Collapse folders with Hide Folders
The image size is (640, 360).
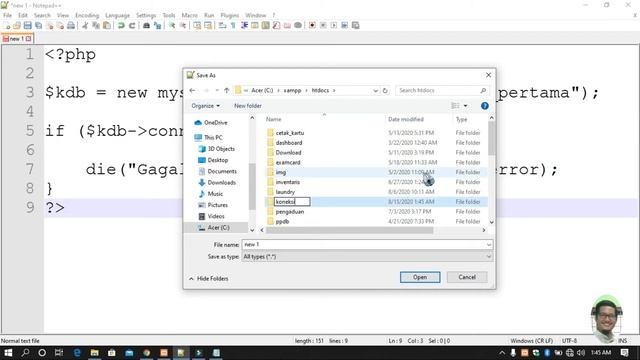tap(209, 278)
